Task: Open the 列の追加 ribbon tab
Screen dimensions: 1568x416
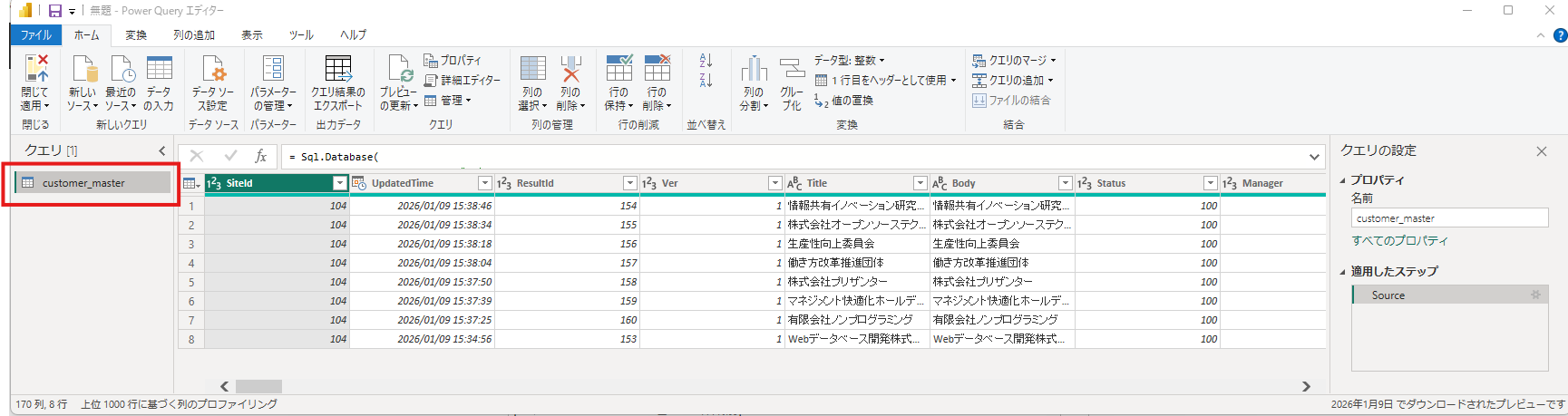Action: click(x=194, y=35)
